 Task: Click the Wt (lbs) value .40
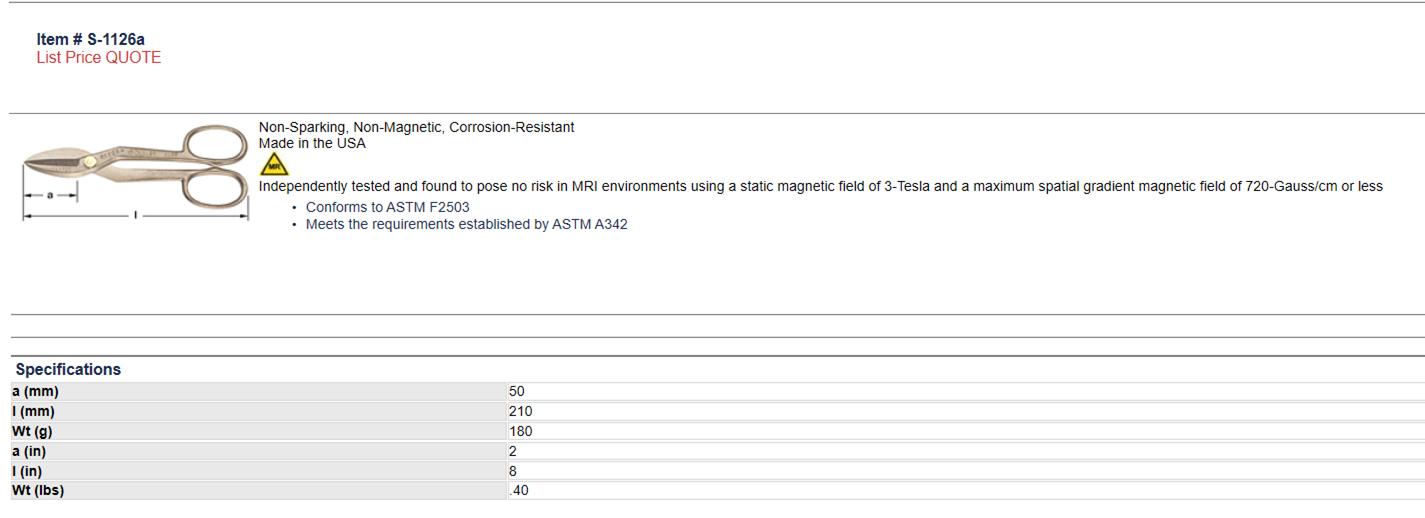tap(518, 491)
